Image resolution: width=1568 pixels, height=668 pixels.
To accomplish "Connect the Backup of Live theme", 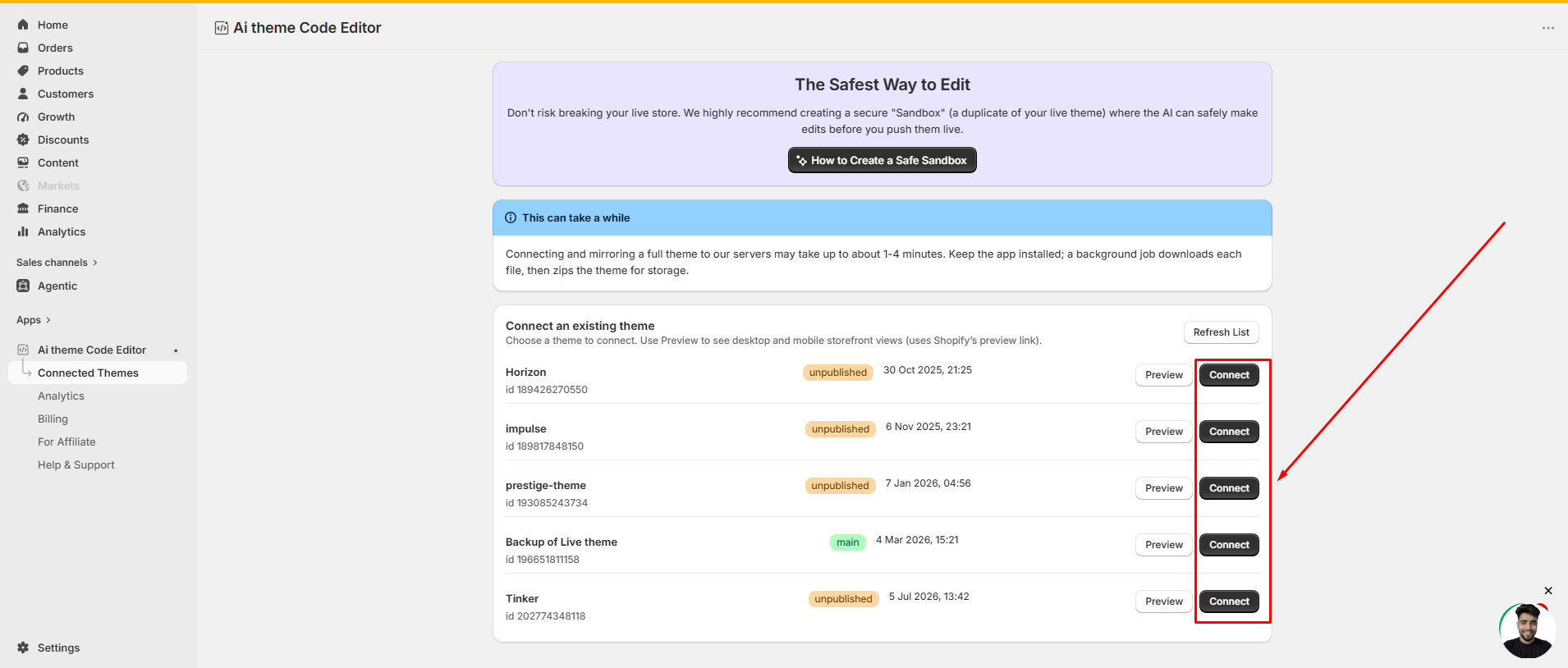I will [1229, 545].
